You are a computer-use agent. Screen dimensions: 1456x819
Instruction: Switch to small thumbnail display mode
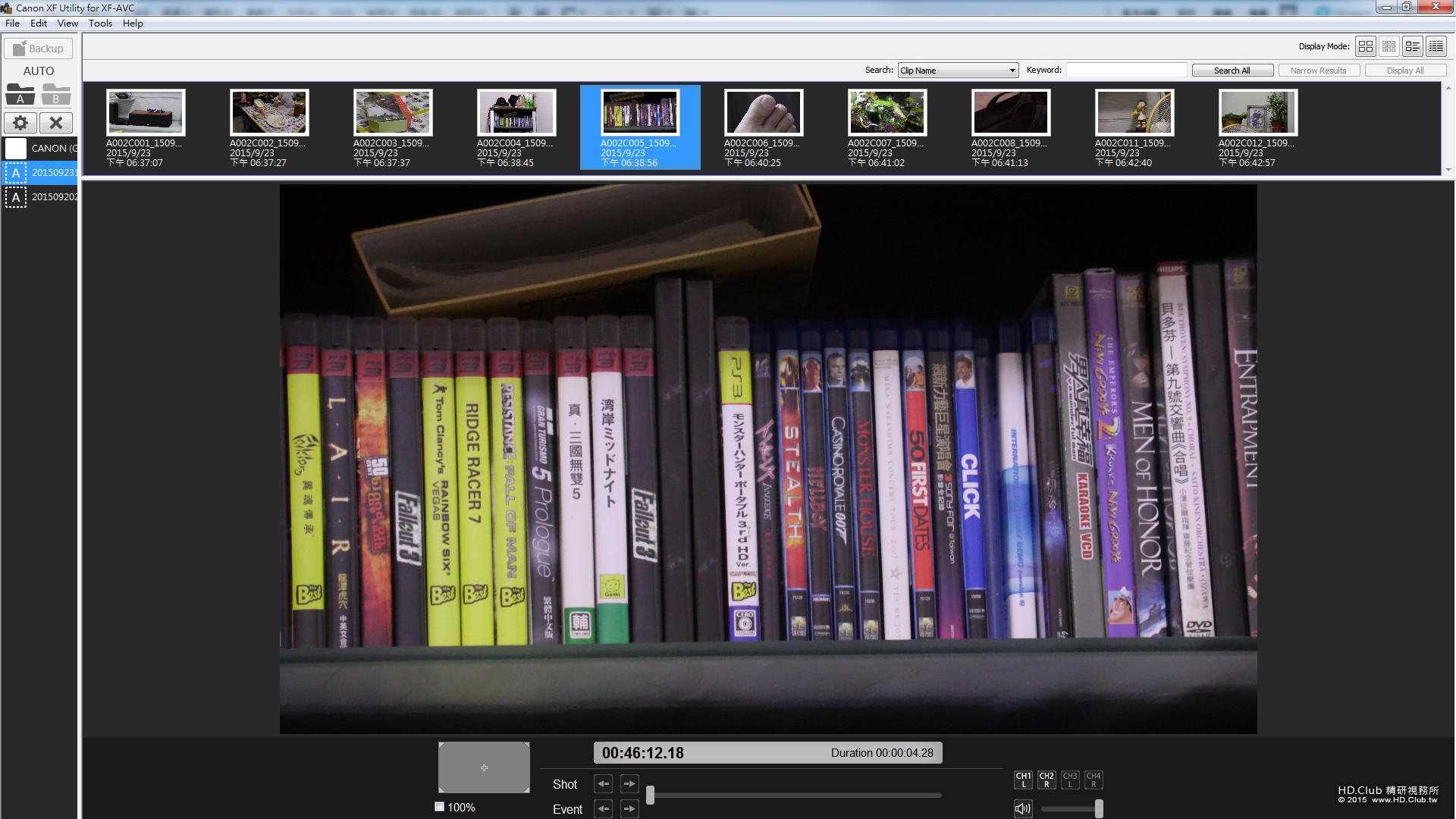point(1389,46)
